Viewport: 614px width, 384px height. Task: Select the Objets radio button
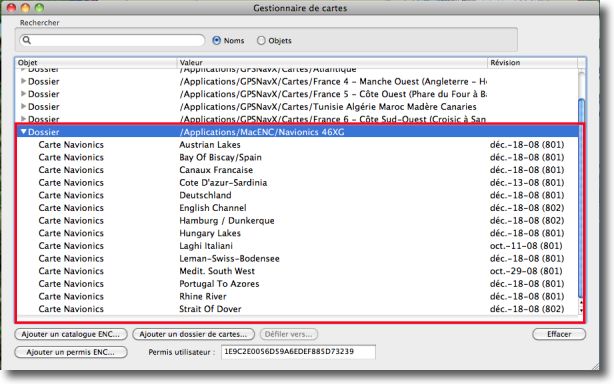261,40
